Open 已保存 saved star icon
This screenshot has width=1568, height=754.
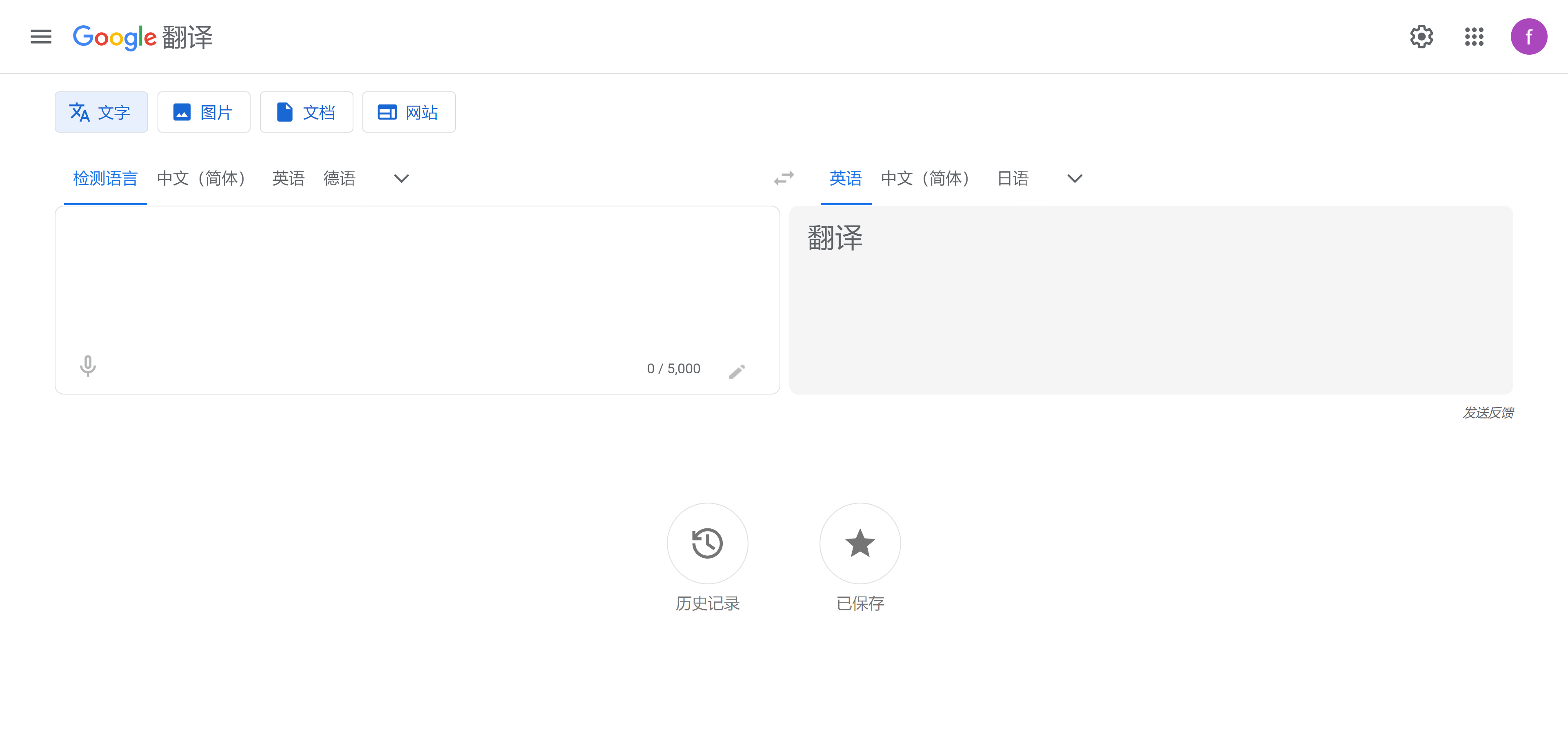860,543
